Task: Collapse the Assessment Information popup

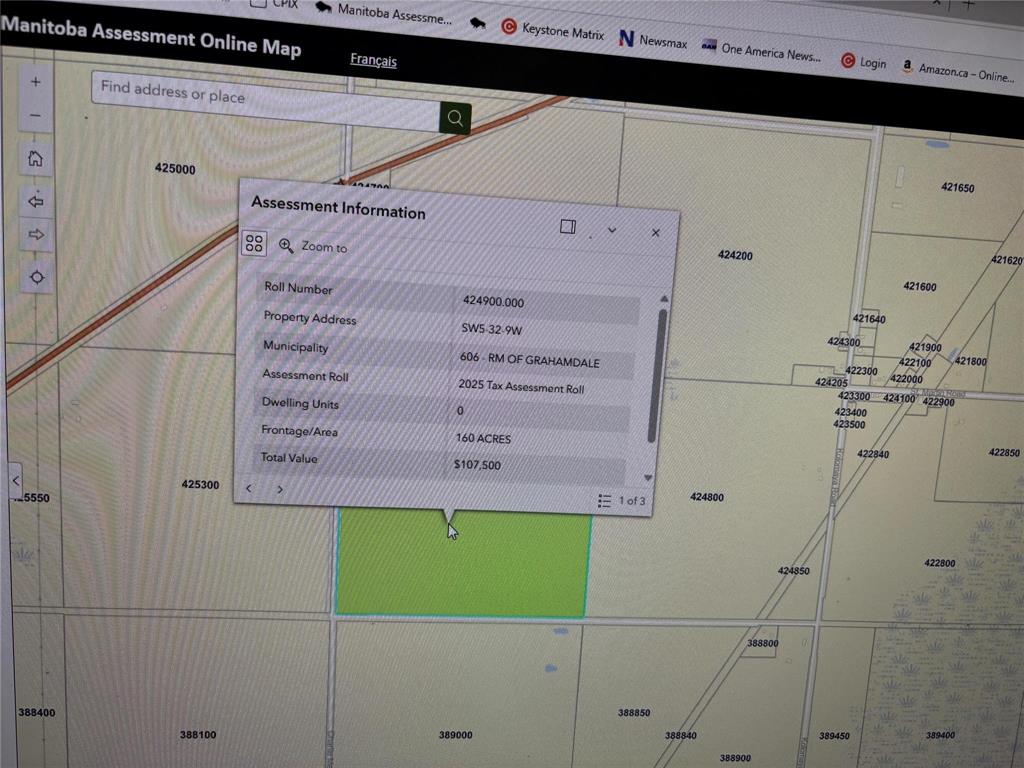Action: pos(612,230)
